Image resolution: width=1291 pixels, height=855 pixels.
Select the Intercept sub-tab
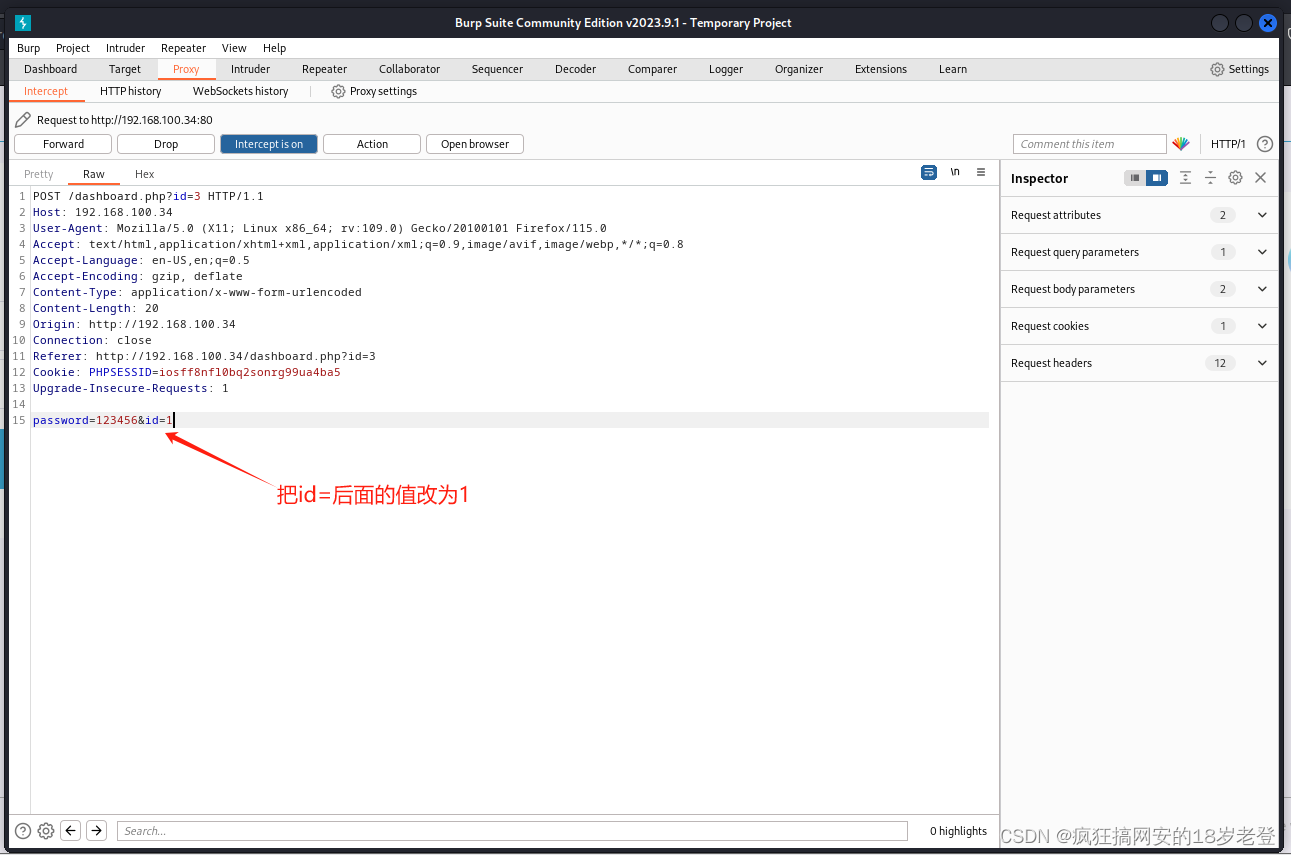point(46,91)
